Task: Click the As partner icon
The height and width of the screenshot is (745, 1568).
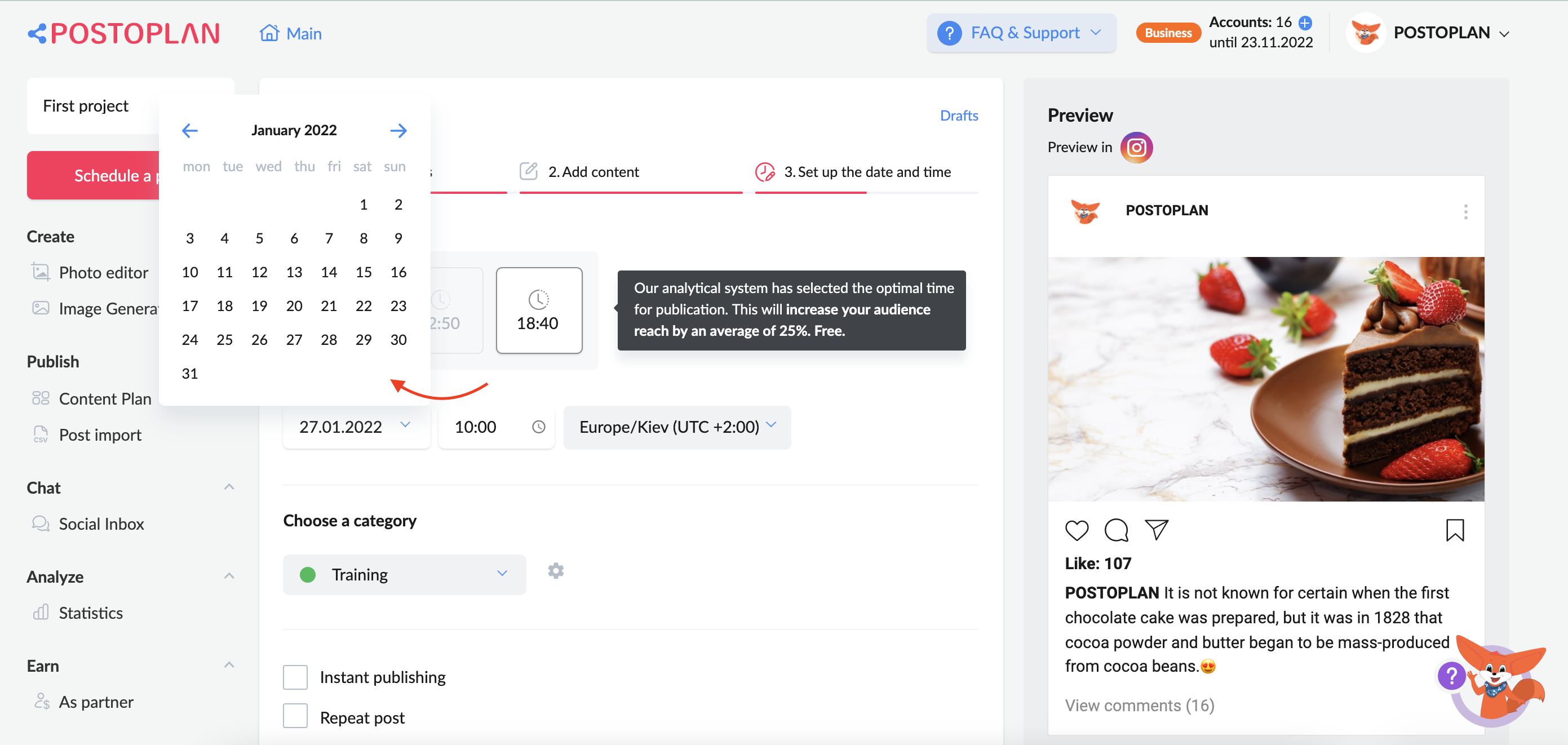Action: [x=41, y=701]
